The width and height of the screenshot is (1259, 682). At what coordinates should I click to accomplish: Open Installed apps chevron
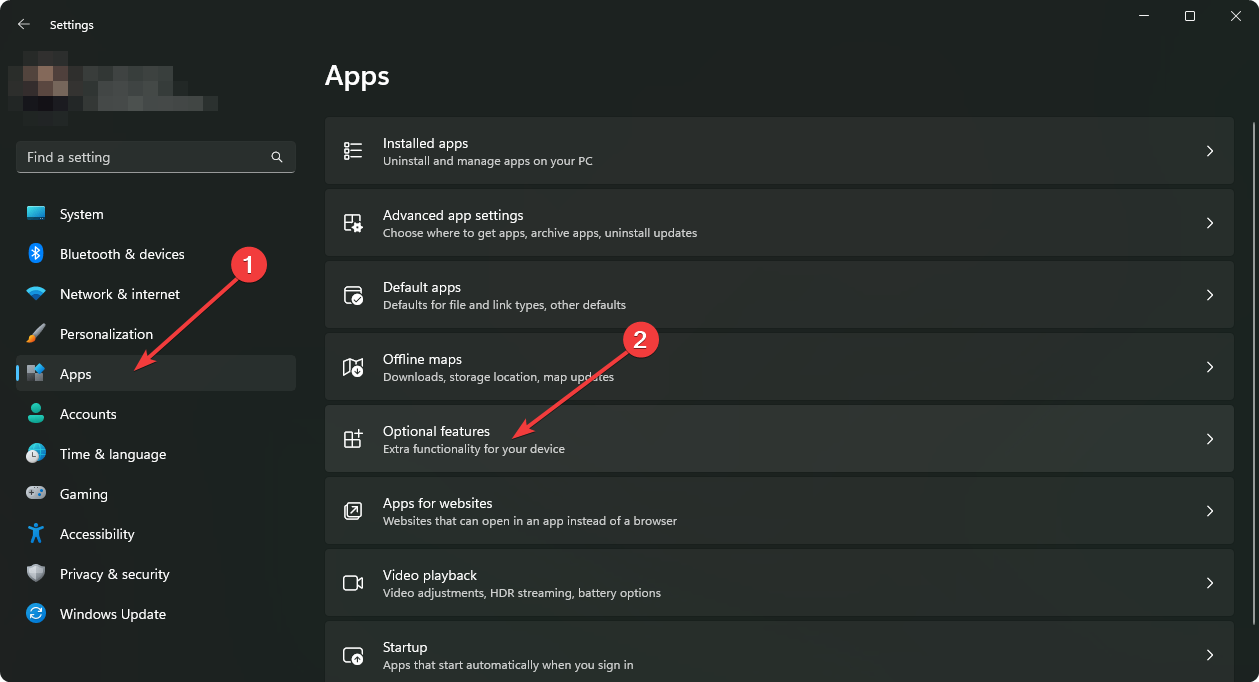pyautogui.click(x=1210, y=151)
